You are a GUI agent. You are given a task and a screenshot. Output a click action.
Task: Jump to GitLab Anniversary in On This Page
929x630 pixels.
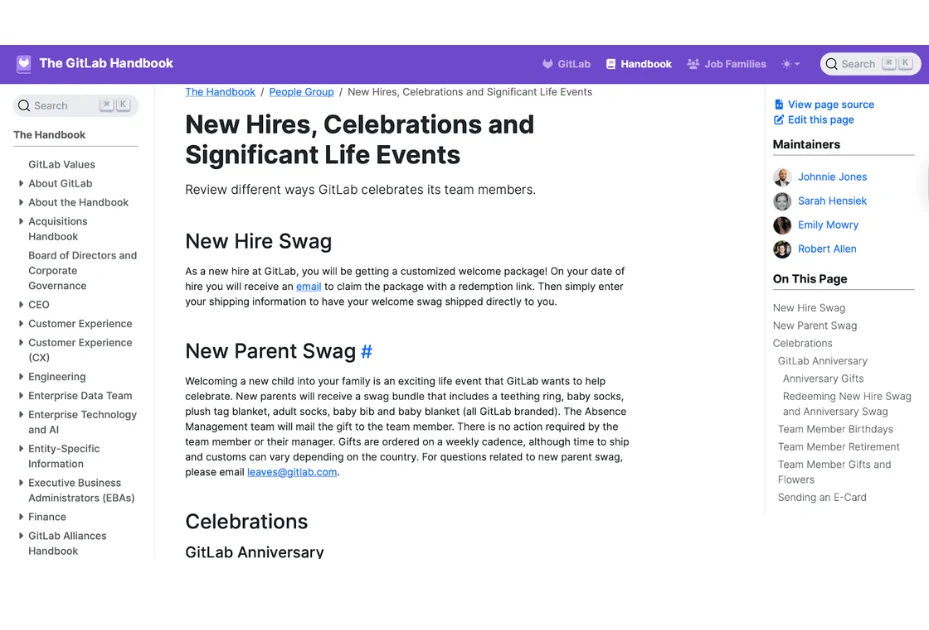[x=822, y=362]
